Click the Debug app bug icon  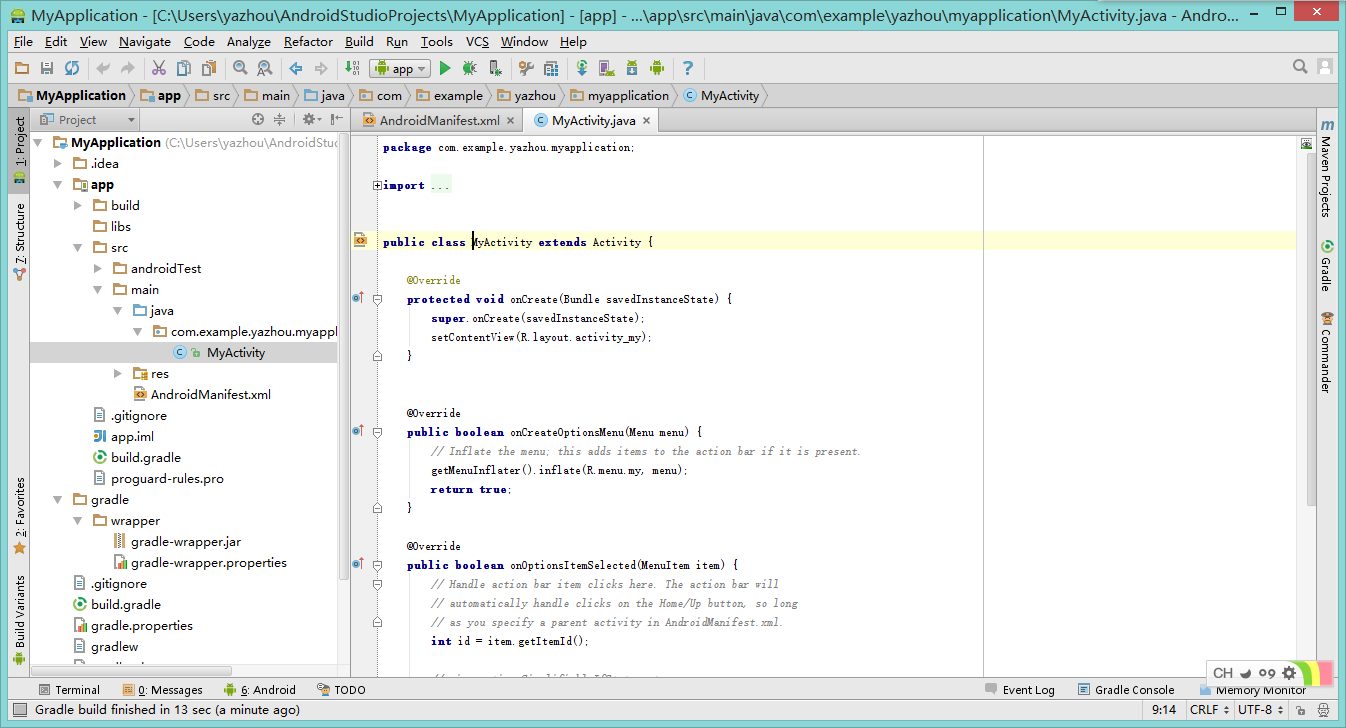coord(469,68)
